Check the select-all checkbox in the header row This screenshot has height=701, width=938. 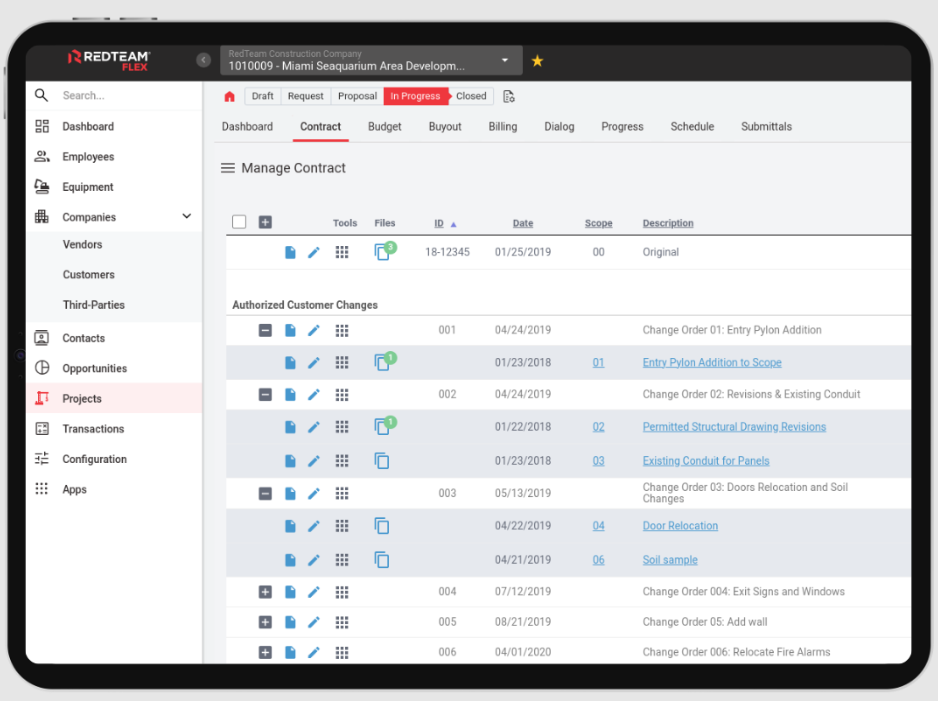coord(239,221)
